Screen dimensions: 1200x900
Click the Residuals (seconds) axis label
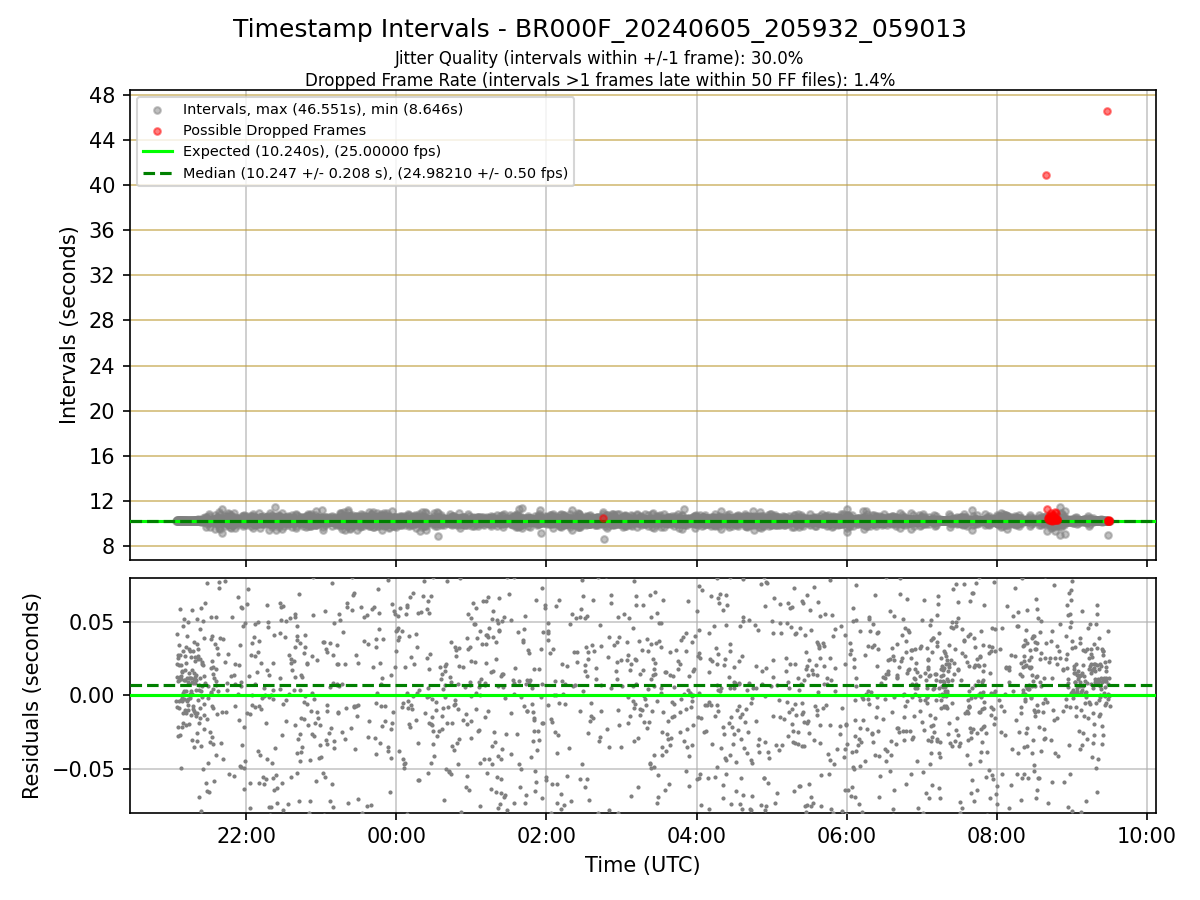point(31,696)
